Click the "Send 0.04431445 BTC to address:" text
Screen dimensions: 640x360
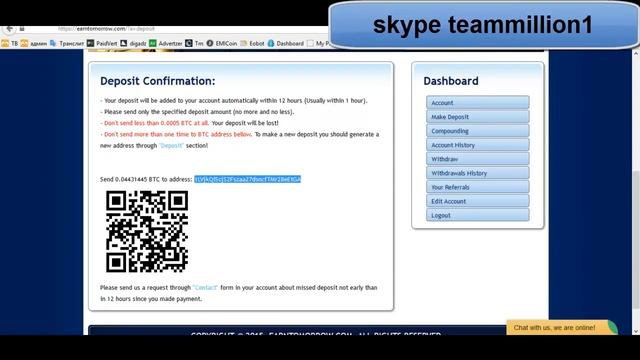(x=146, y=179)
